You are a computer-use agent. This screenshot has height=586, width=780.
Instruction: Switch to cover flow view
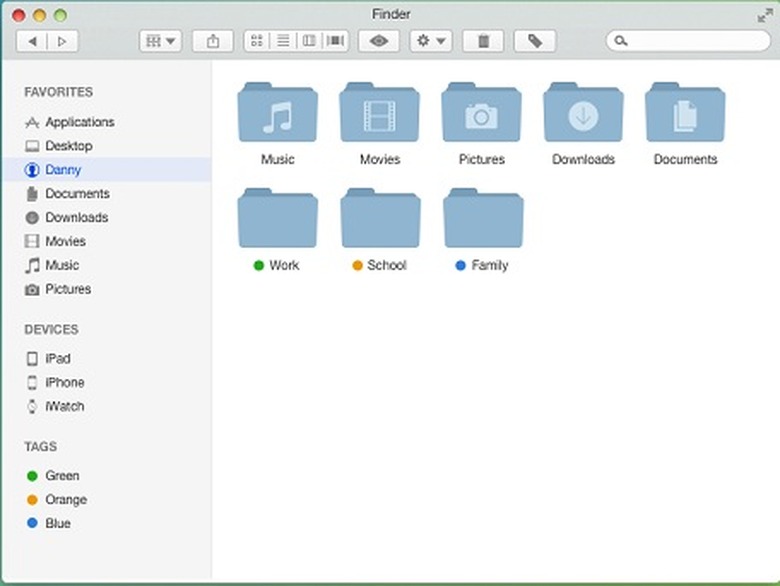point(336,41)
